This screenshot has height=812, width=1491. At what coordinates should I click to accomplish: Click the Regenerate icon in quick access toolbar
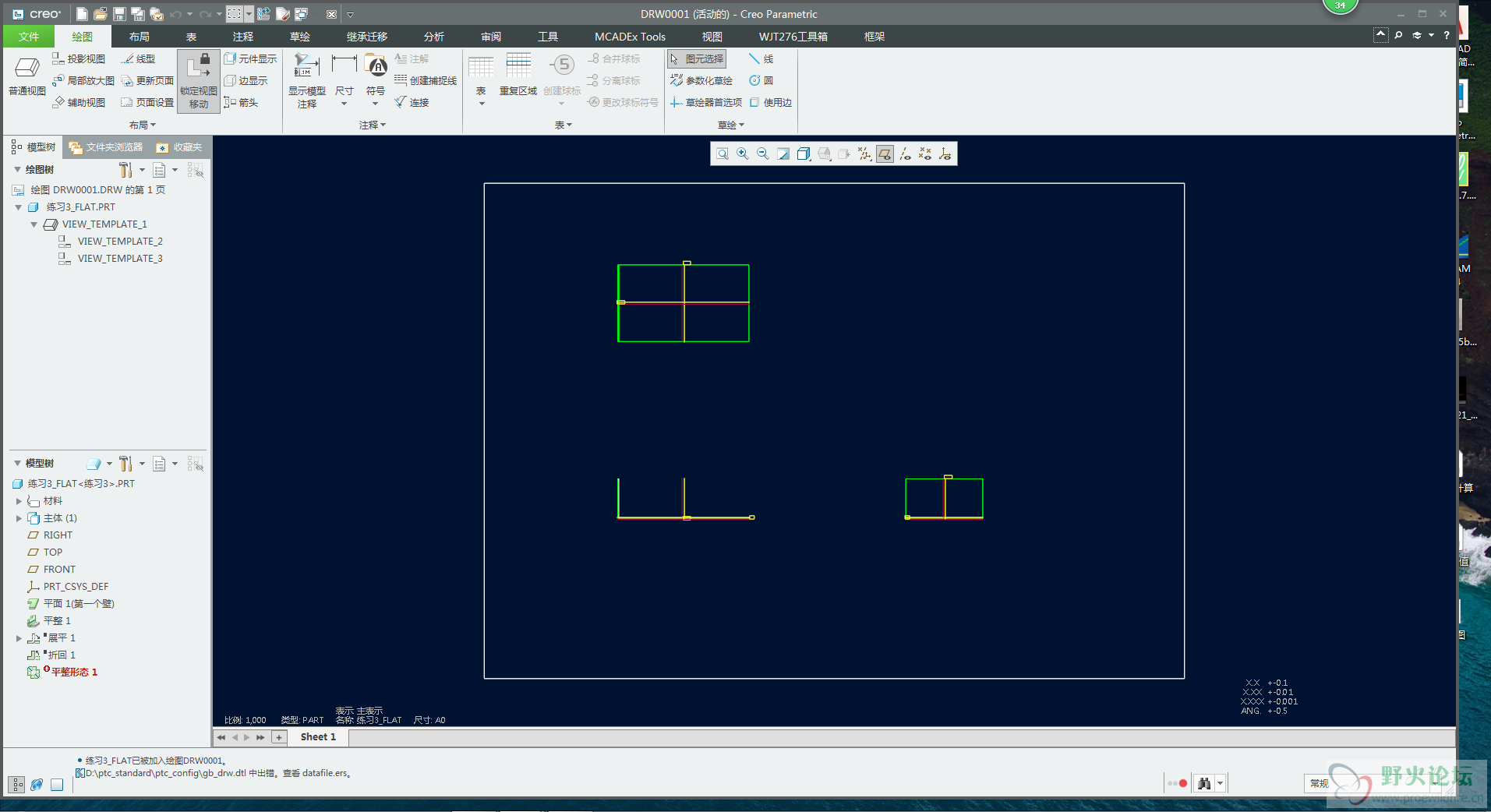click(263, 14)
